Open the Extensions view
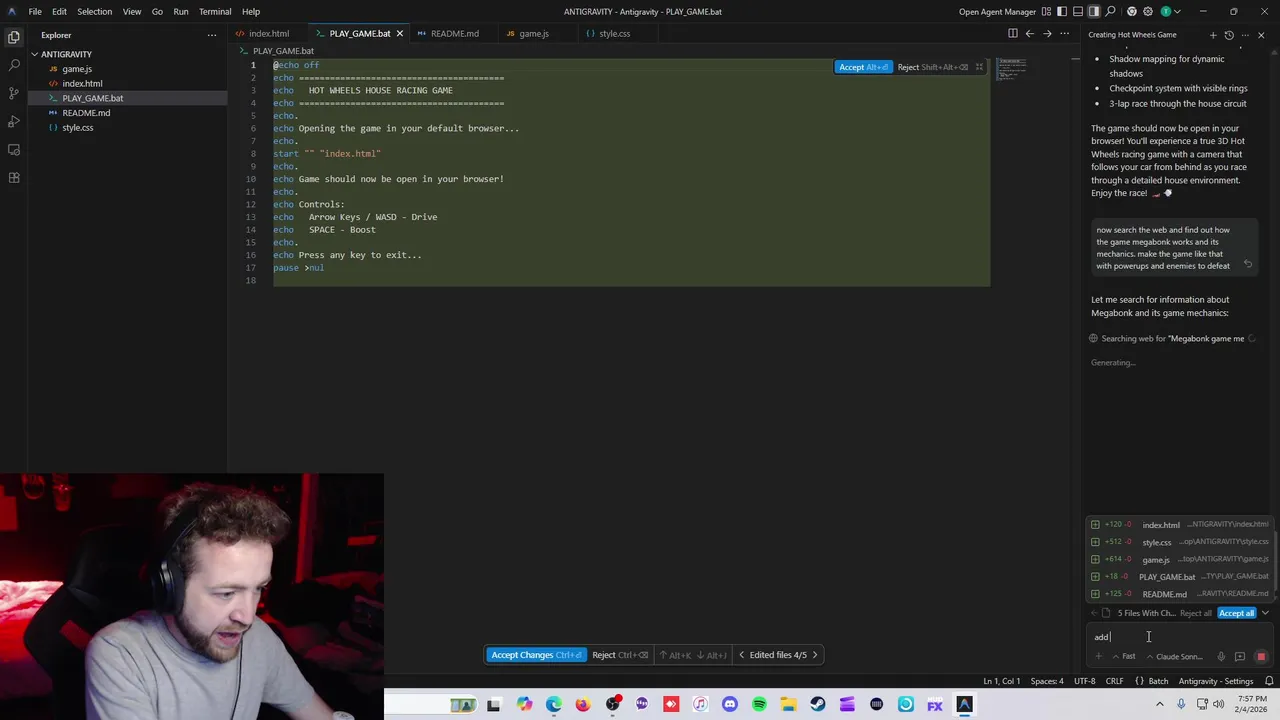The image size is (1280, 720). pyautogui.click(x=14, y=177)
